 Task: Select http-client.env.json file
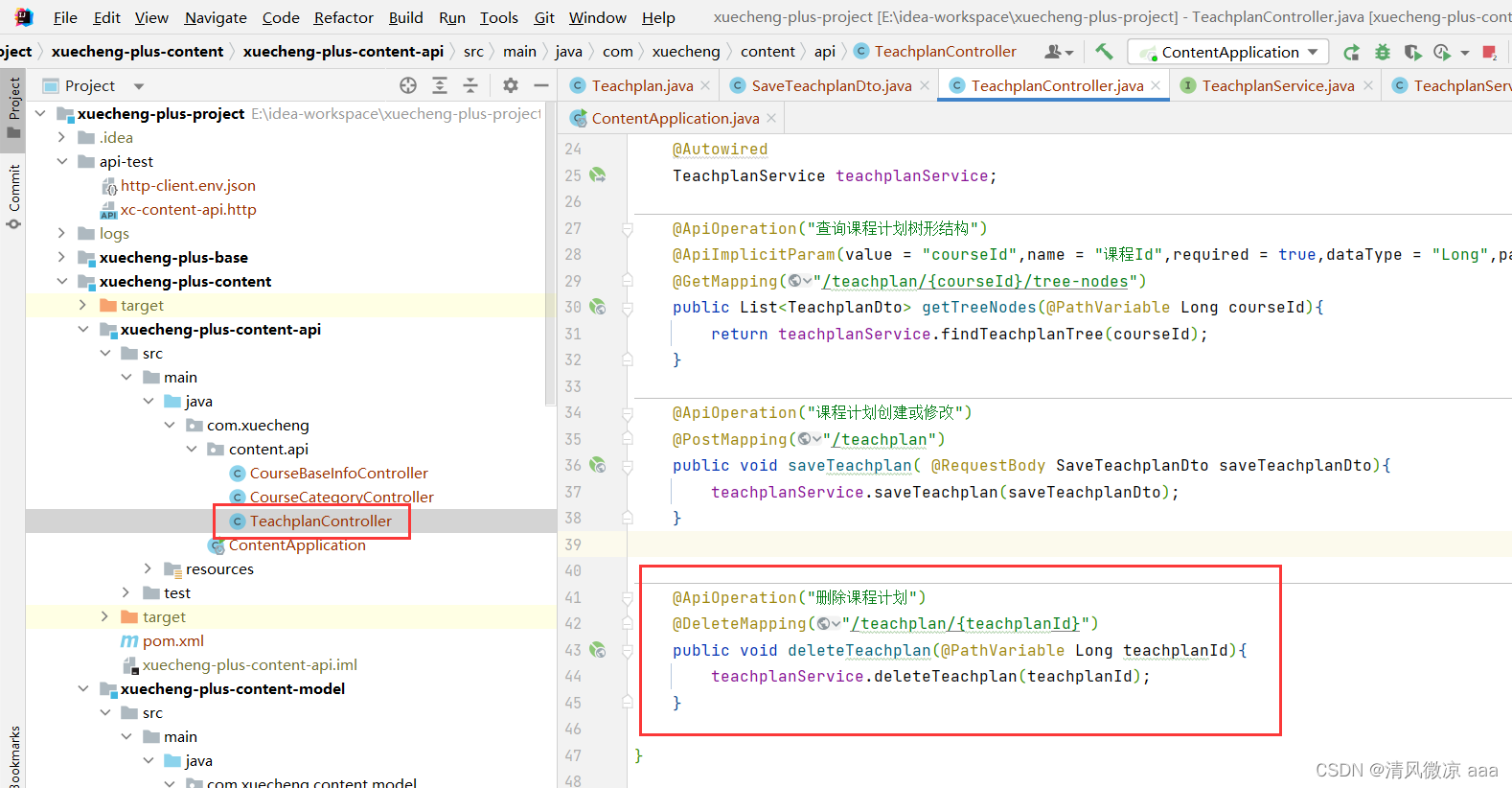188,185
